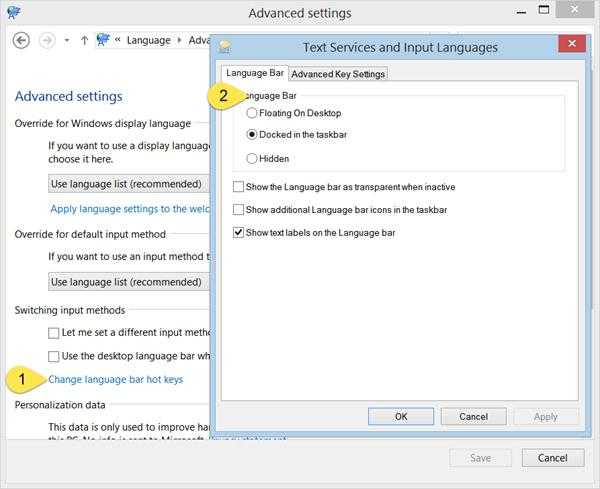Open default input method override dropdown
600x489 pixels.
click(x=129, y=282)
